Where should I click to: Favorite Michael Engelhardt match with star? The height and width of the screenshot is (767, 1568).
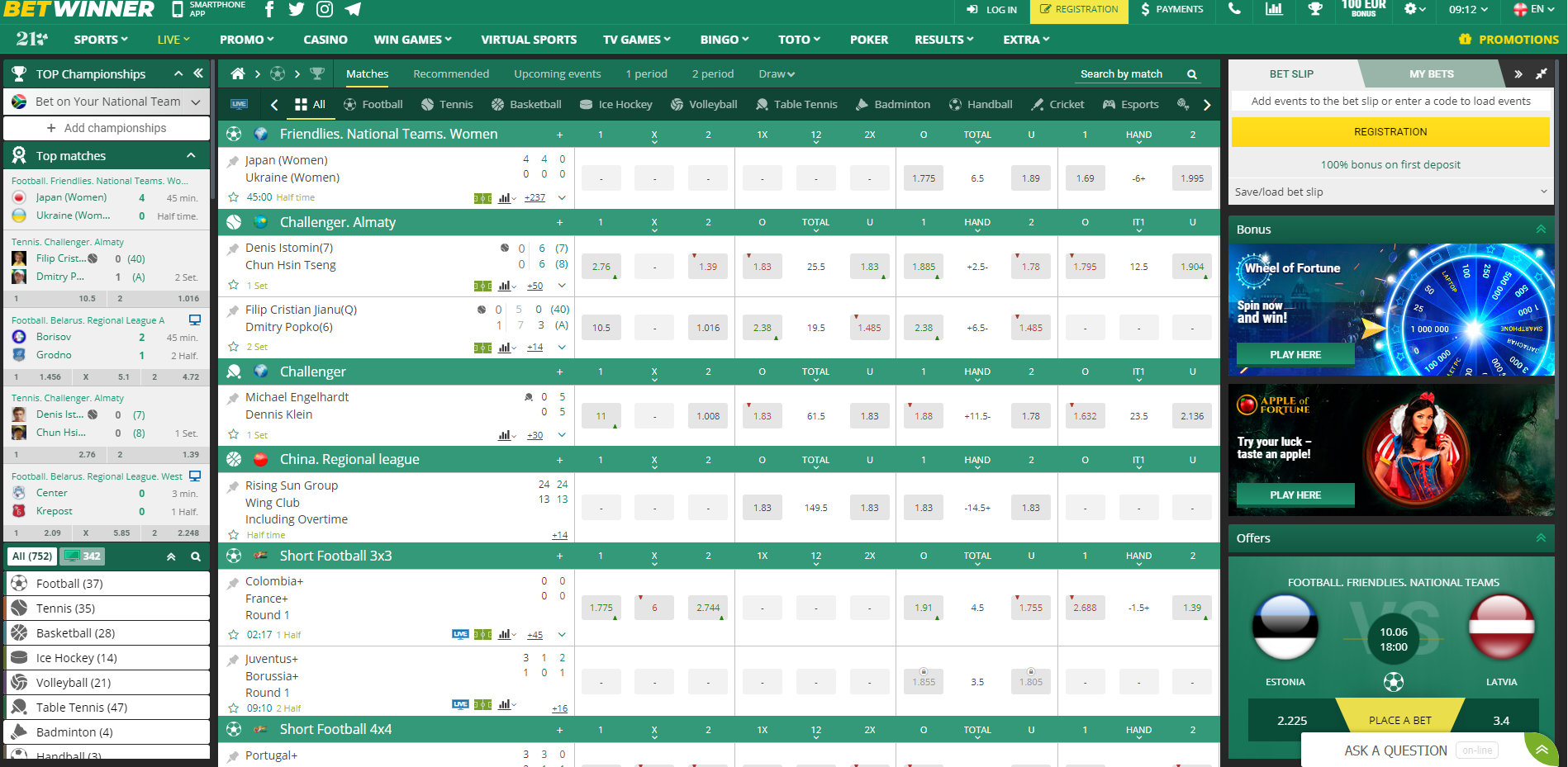[233, 434]
